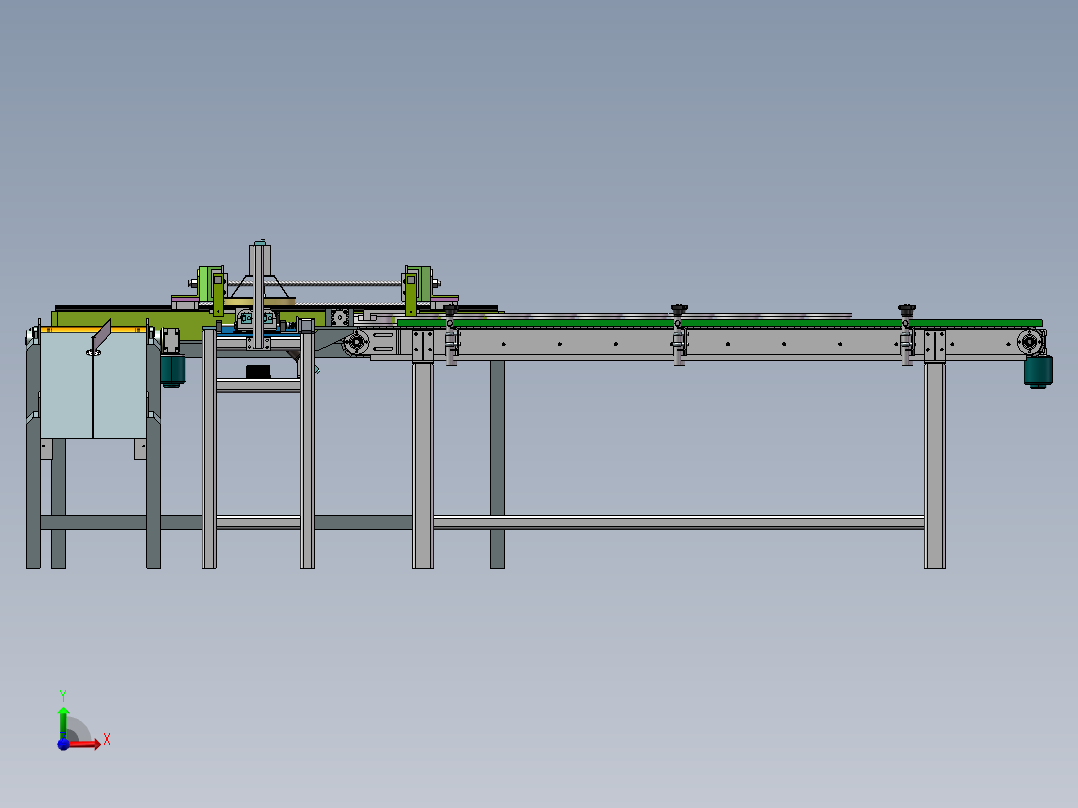Select the horizontal threaded lead screw rod
The image size is (1078, 808).
pyautogui.click(x=316, y=283)
